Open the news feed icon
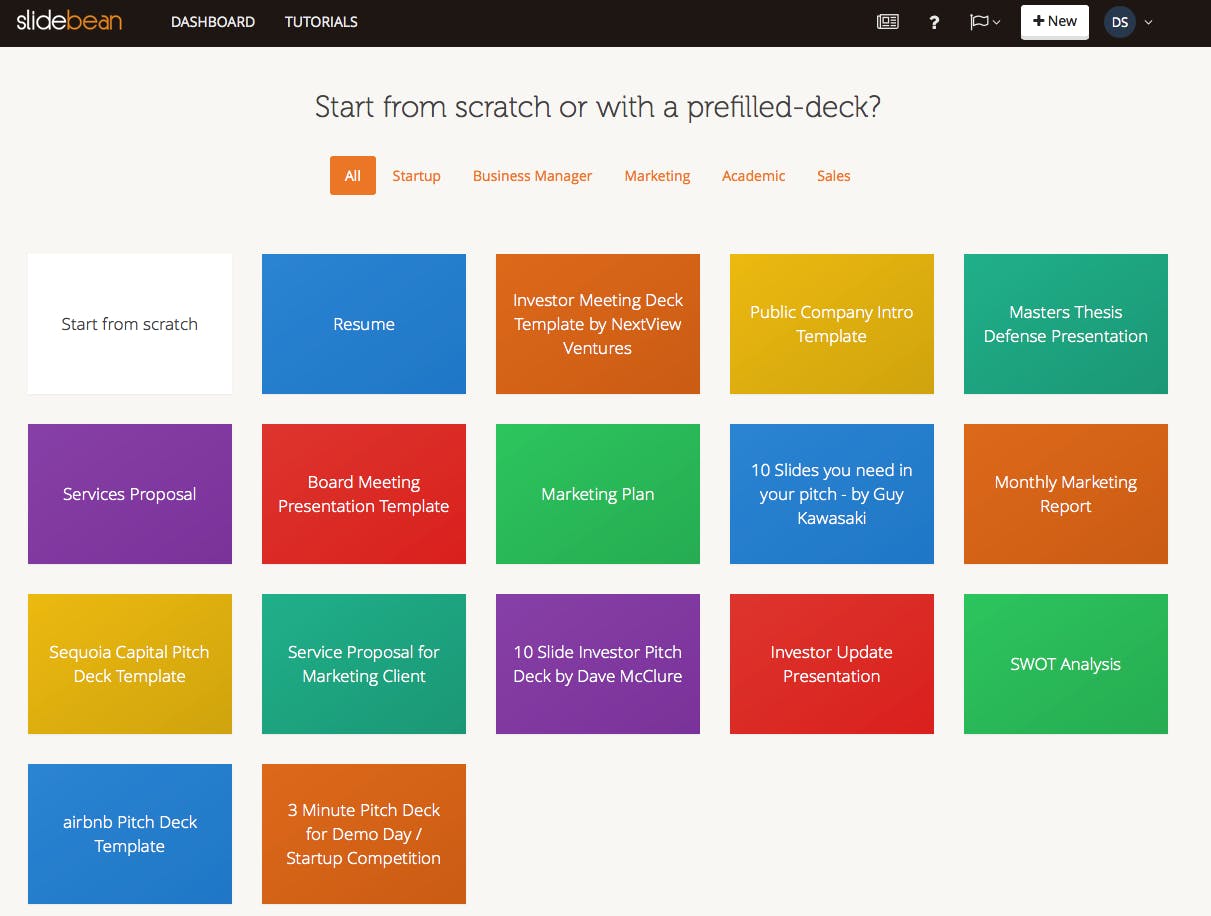This screenshot has height=916, width=1211. [887, 21]
